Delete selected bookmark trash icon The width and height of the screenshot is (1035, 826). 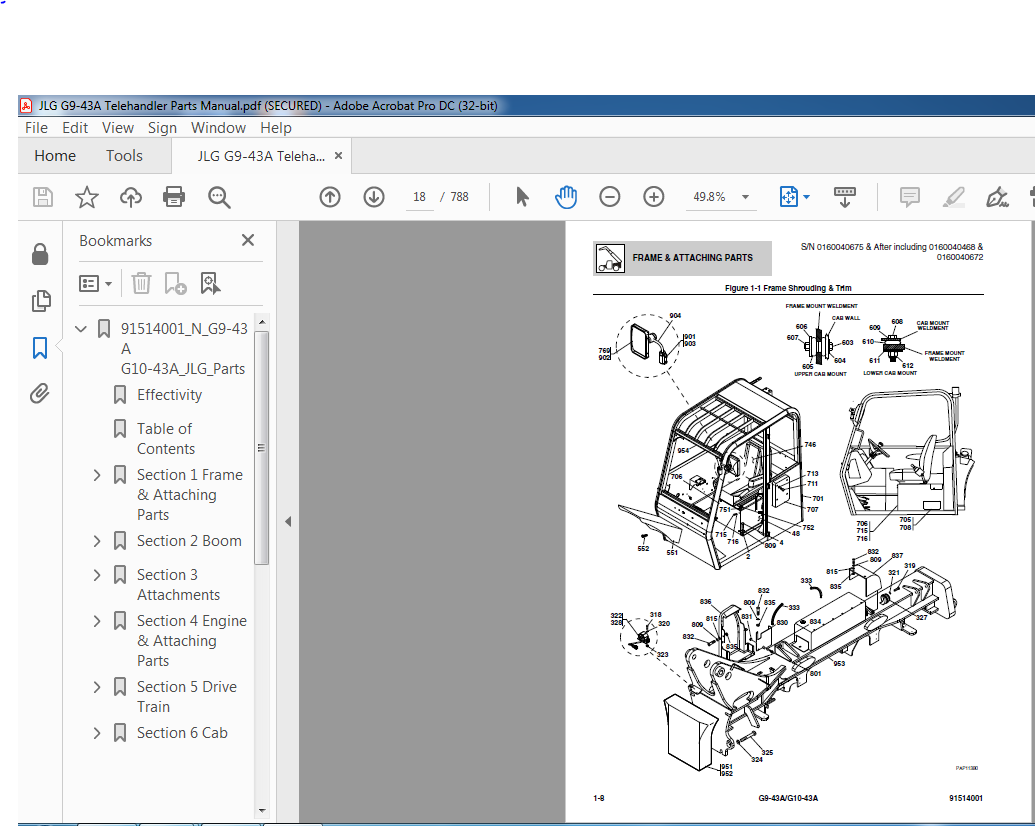coord(141,283)
